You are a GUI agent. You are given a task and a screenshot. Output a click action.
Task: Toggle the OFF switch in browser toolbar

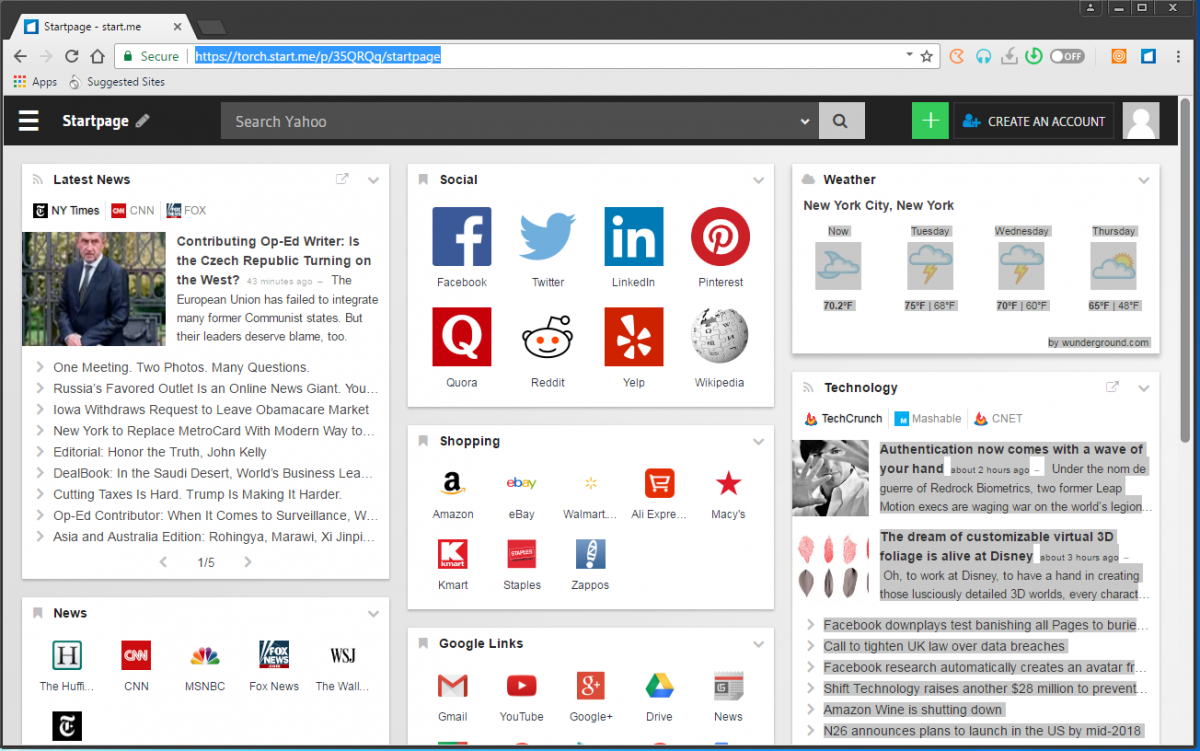(1067, 56)
